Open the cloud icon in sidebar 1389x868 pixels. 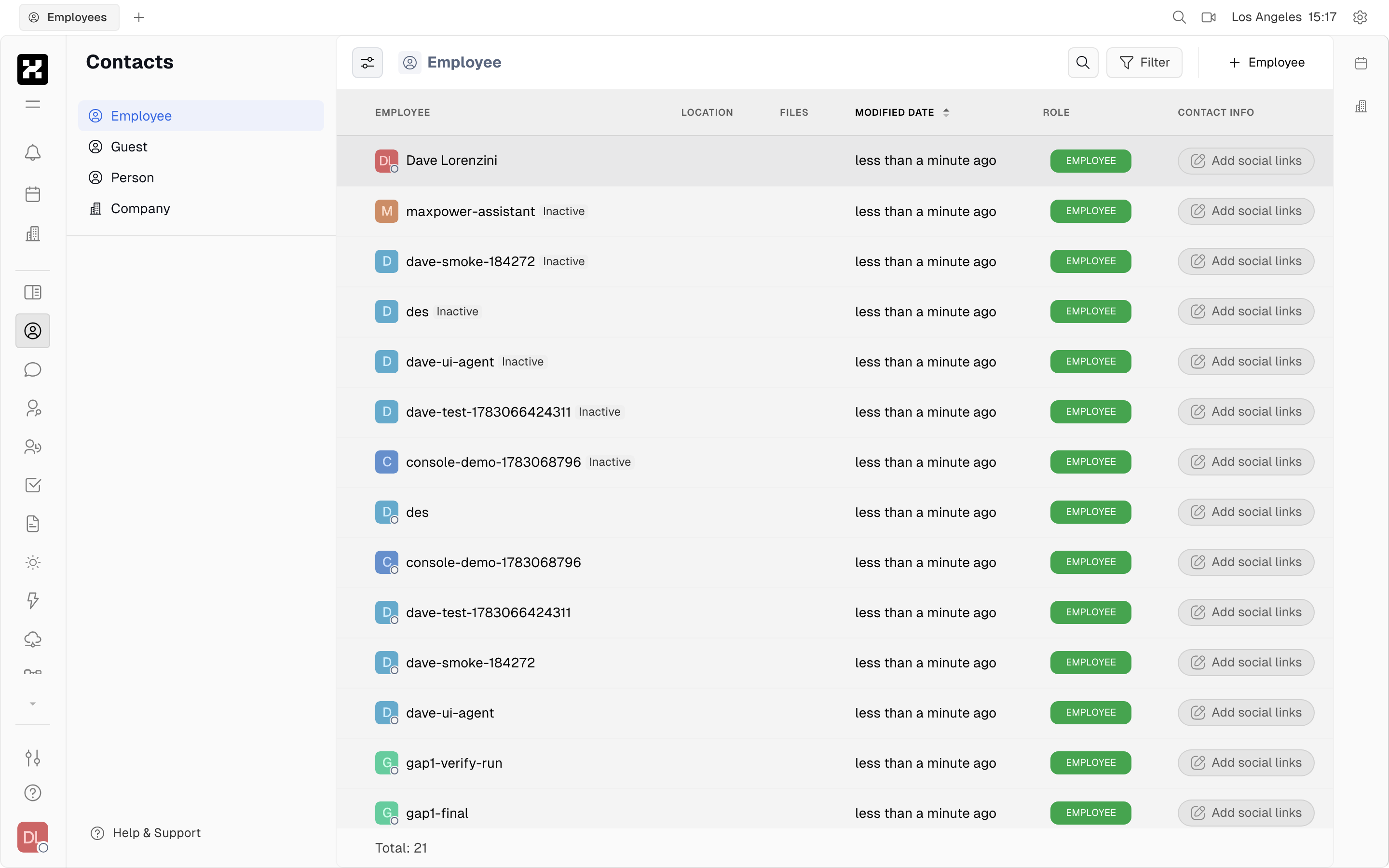(x=33, y=639)
